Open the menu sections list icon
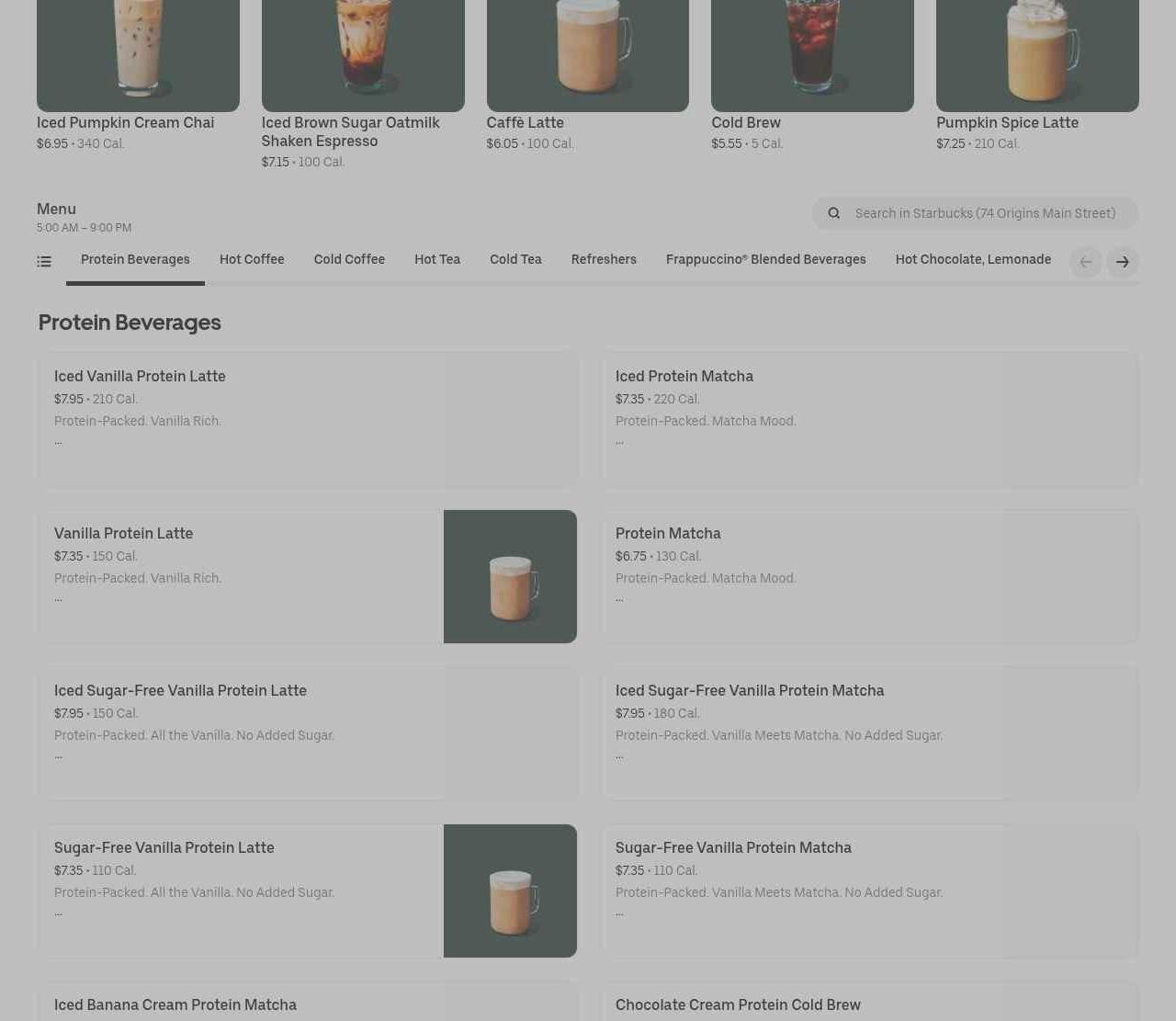 pos(44,262)
